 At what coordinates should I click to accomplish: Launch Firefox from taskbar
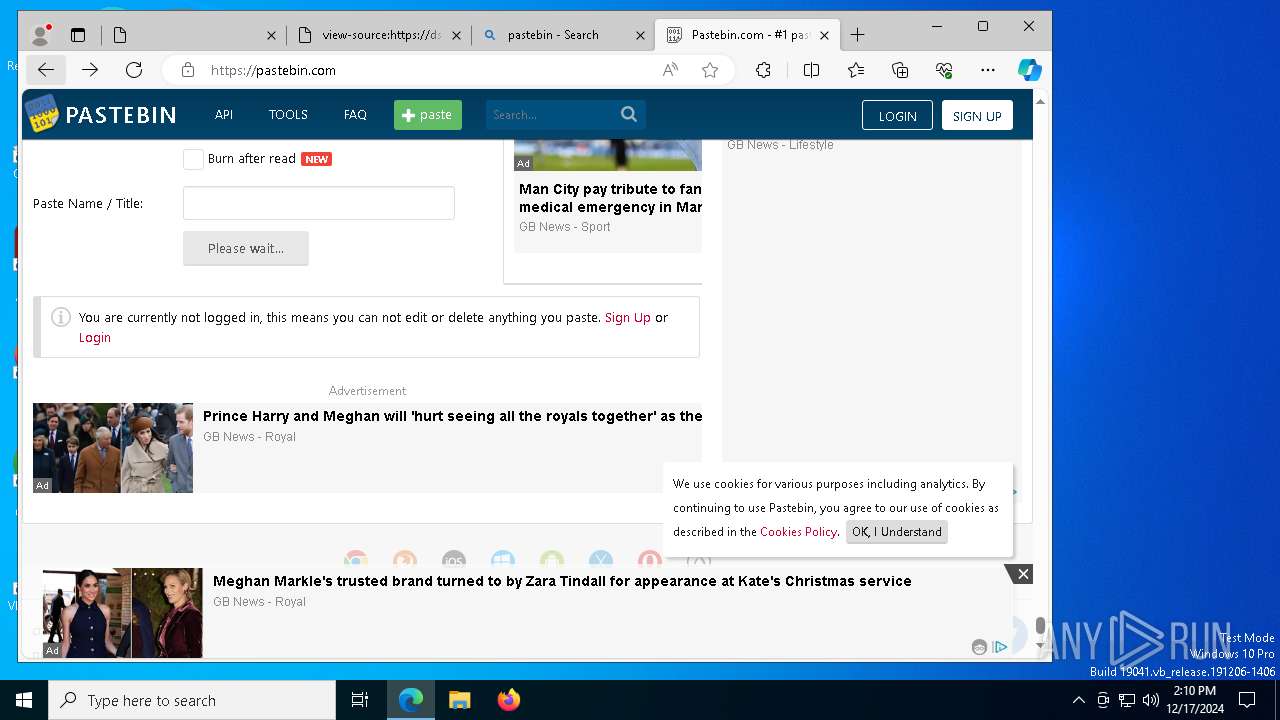509,700
